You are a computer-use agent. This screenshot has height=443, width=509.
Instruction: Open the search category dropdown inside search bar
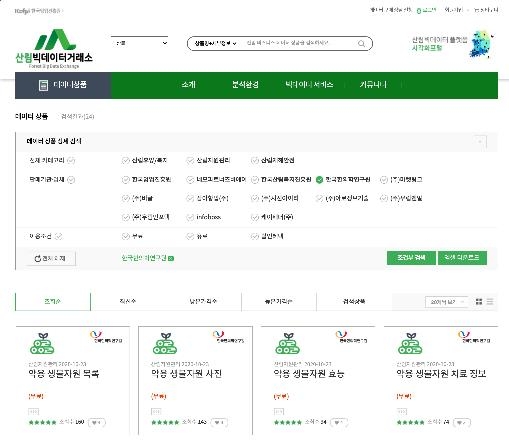(215, 43)
